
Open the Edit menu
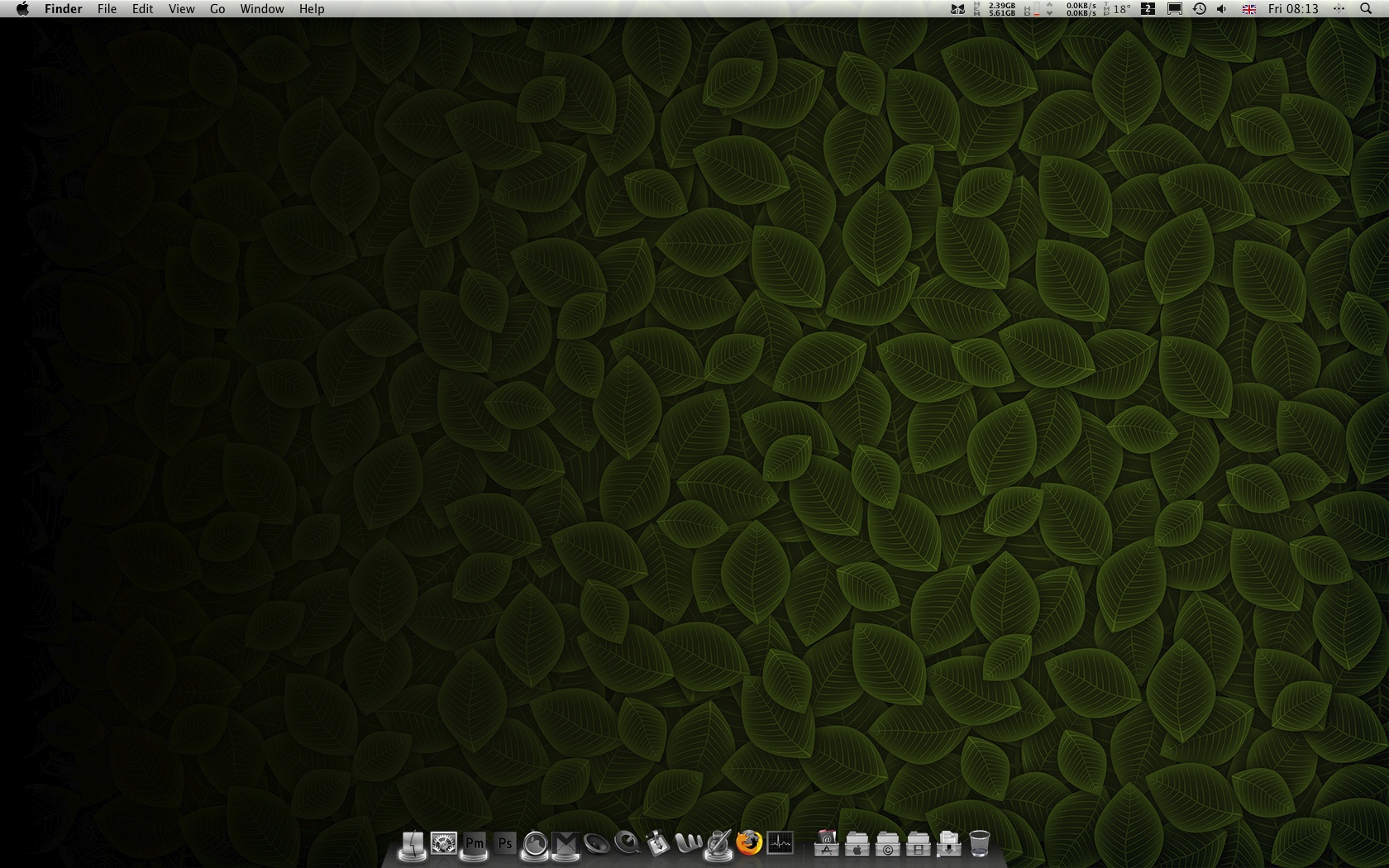[142, 8]
